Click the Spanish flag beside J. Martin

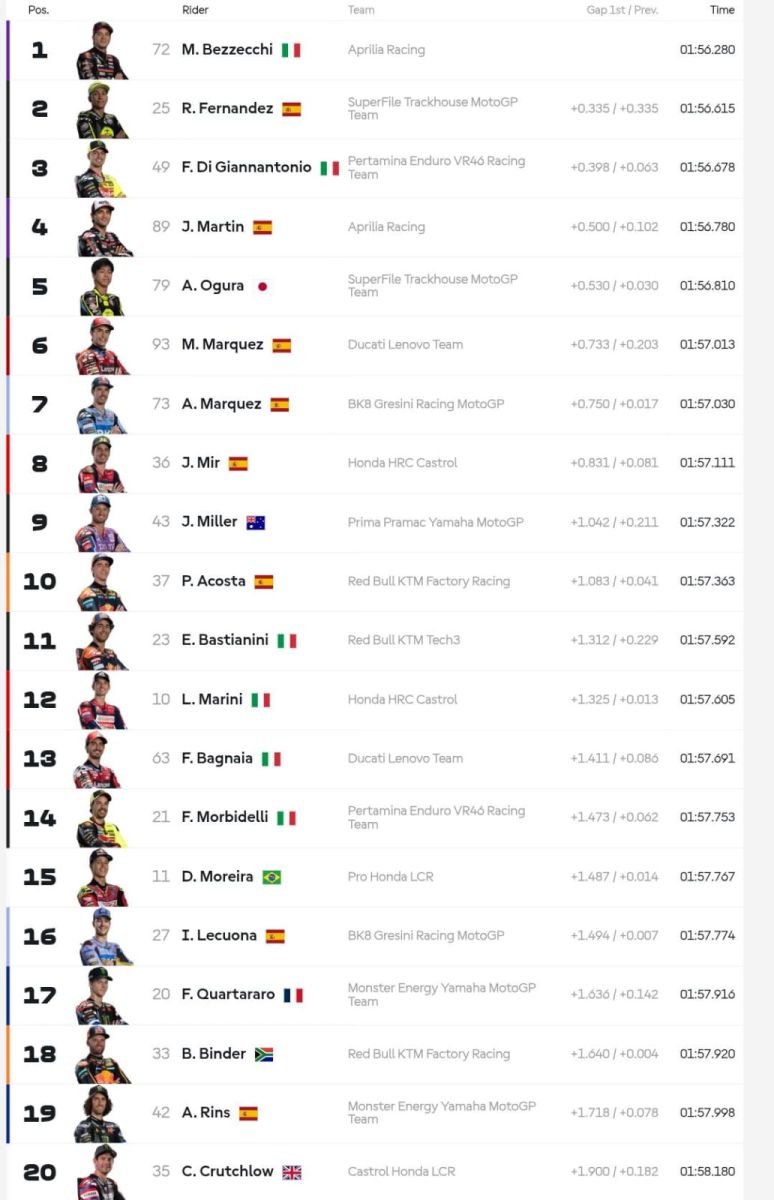click(262, 227)
